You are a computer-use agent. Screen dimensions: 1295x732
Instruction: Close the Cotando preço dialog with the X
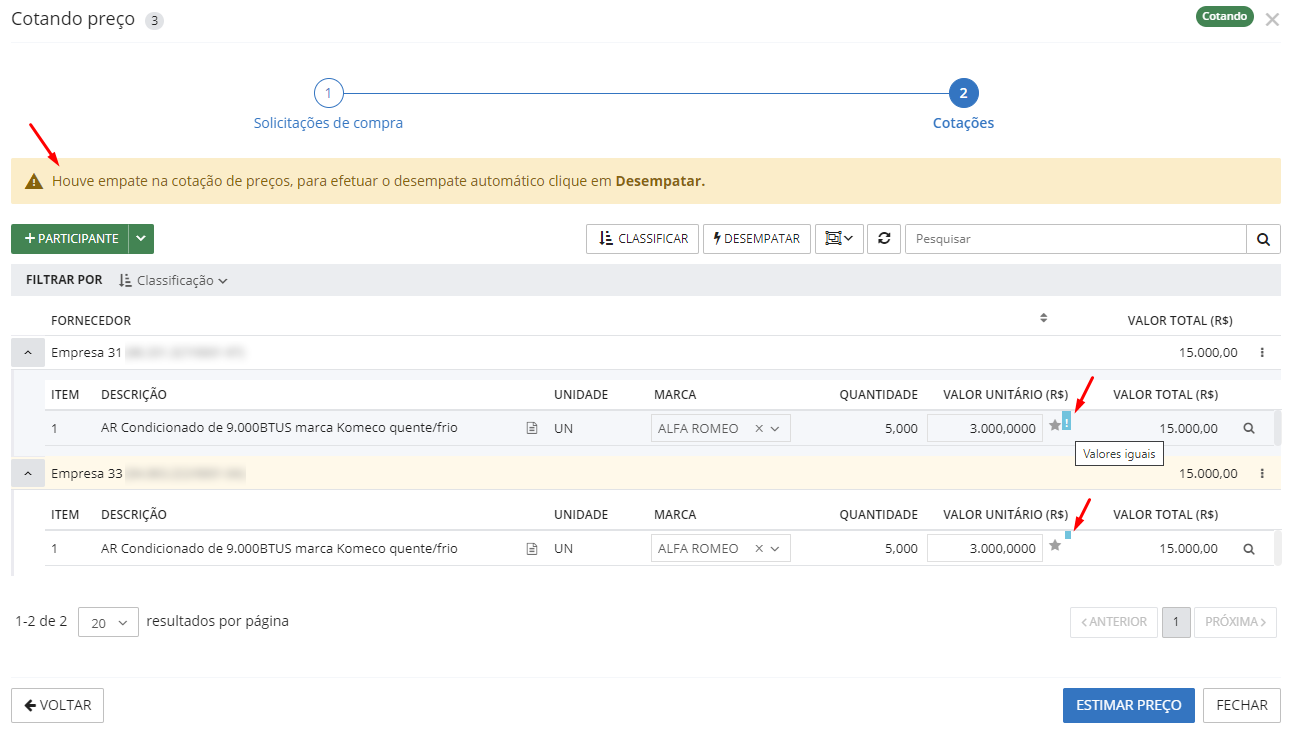[1272, 19]
